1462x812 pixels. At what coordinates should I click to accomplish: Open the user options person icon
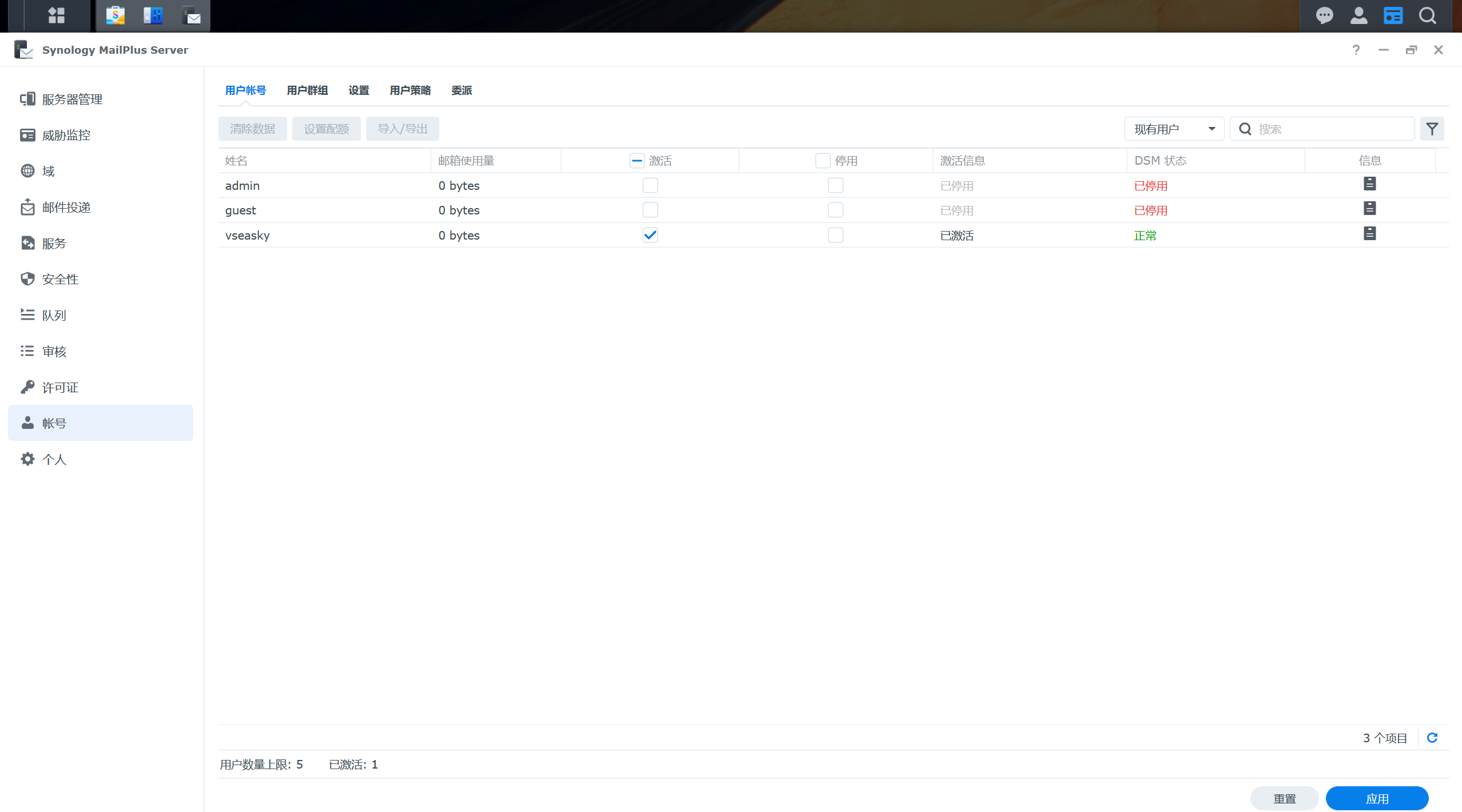point(1358,15)
